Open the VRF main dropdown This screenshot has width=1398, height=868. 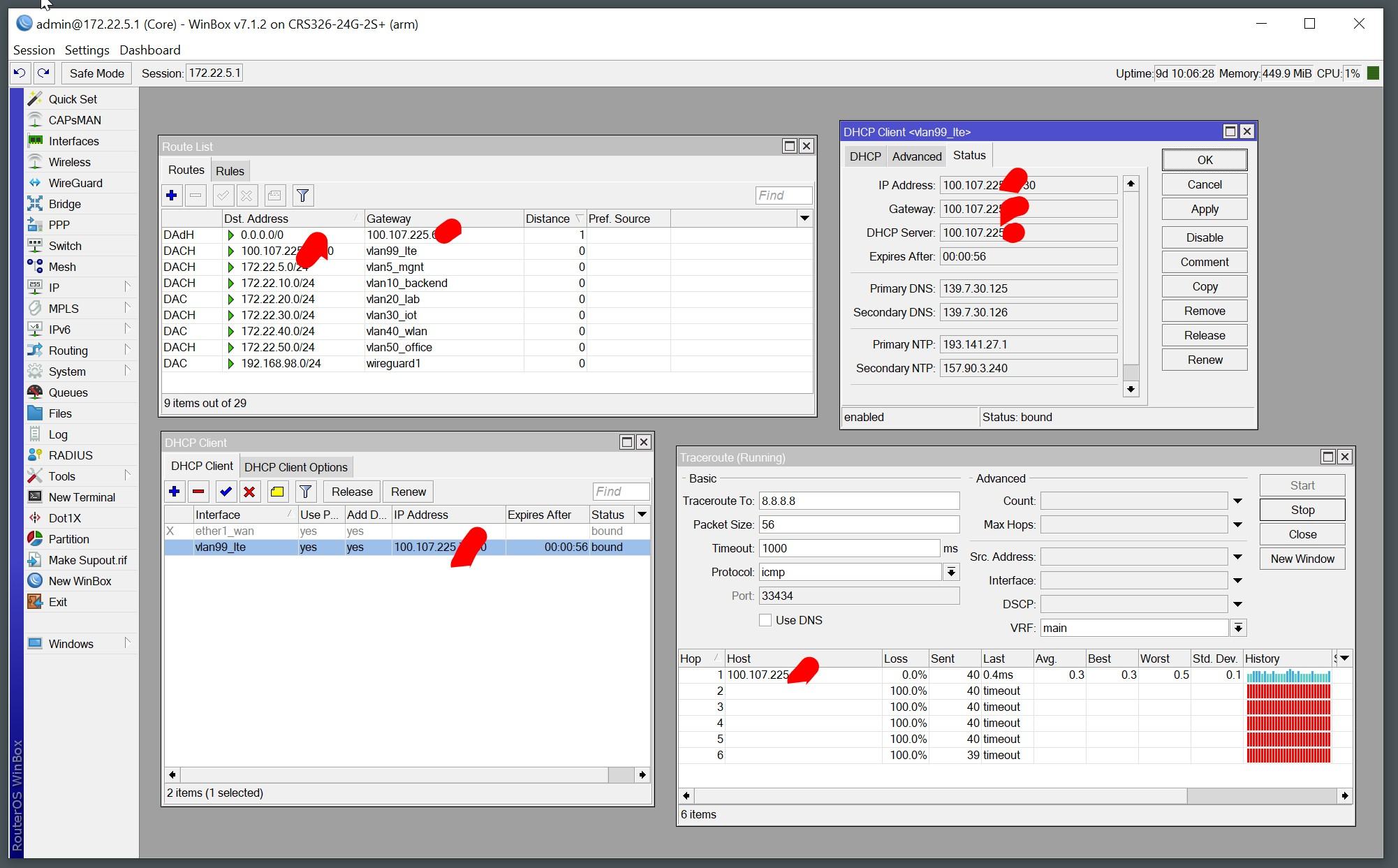point(1238,628)
